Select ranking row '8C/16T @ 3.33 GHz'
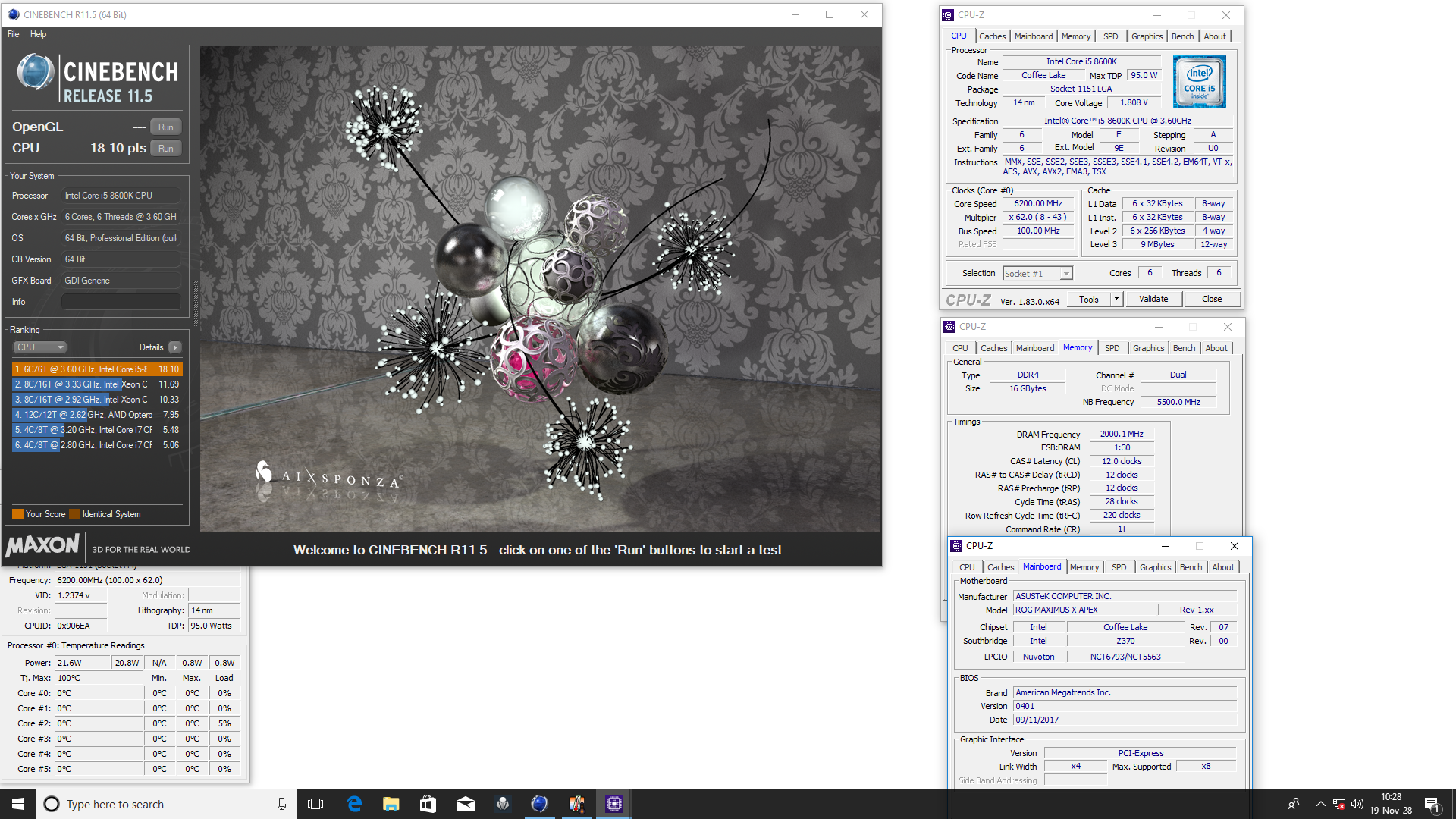This screenshot has height=819, width=1456. point(97,384)
